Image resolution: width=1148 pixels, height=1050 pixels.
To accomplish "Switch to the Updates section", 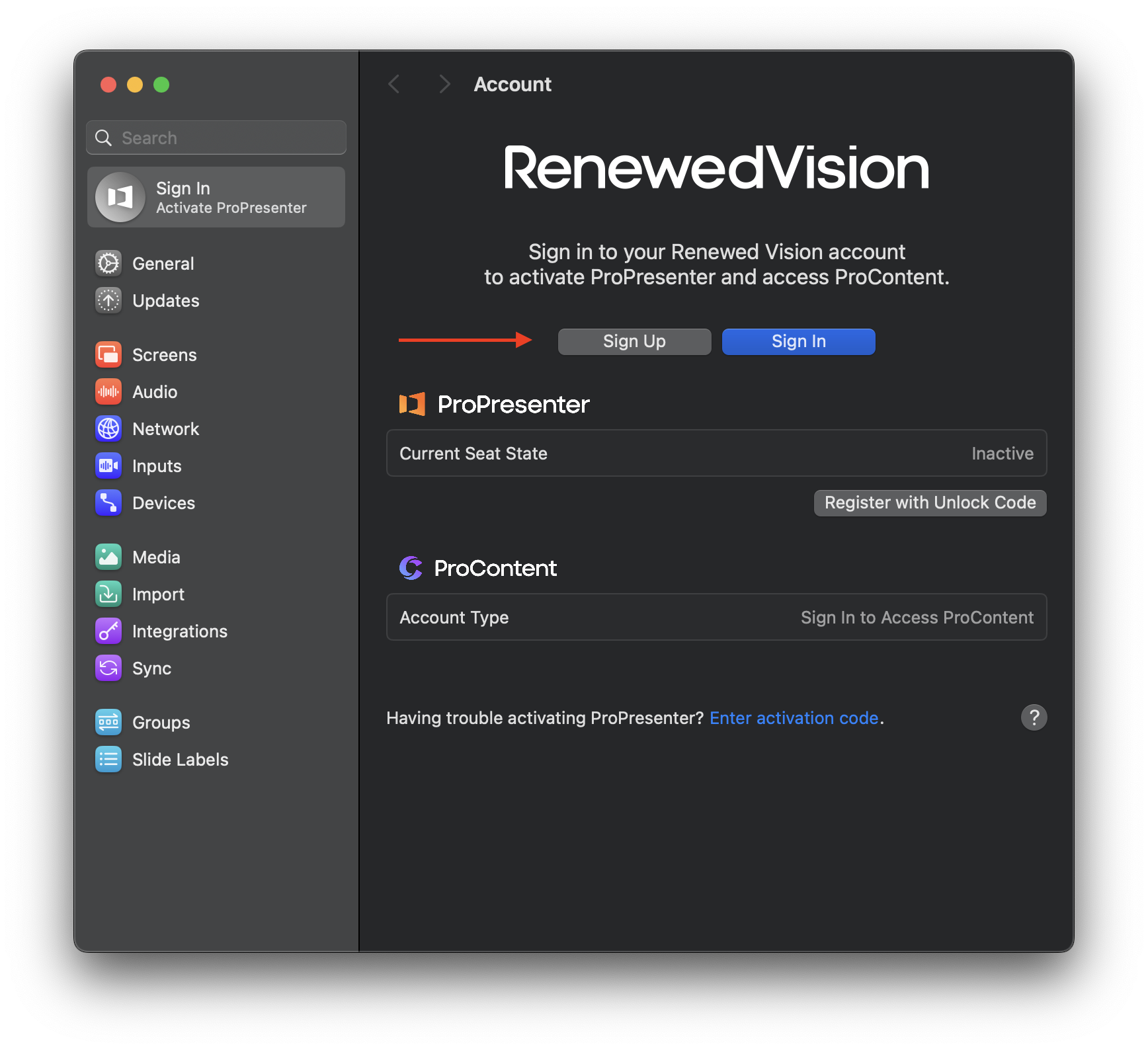I will [166, 301].
